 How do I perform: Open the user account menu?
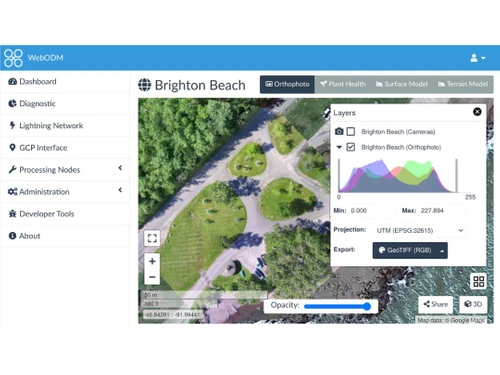[x=478, y=58]
